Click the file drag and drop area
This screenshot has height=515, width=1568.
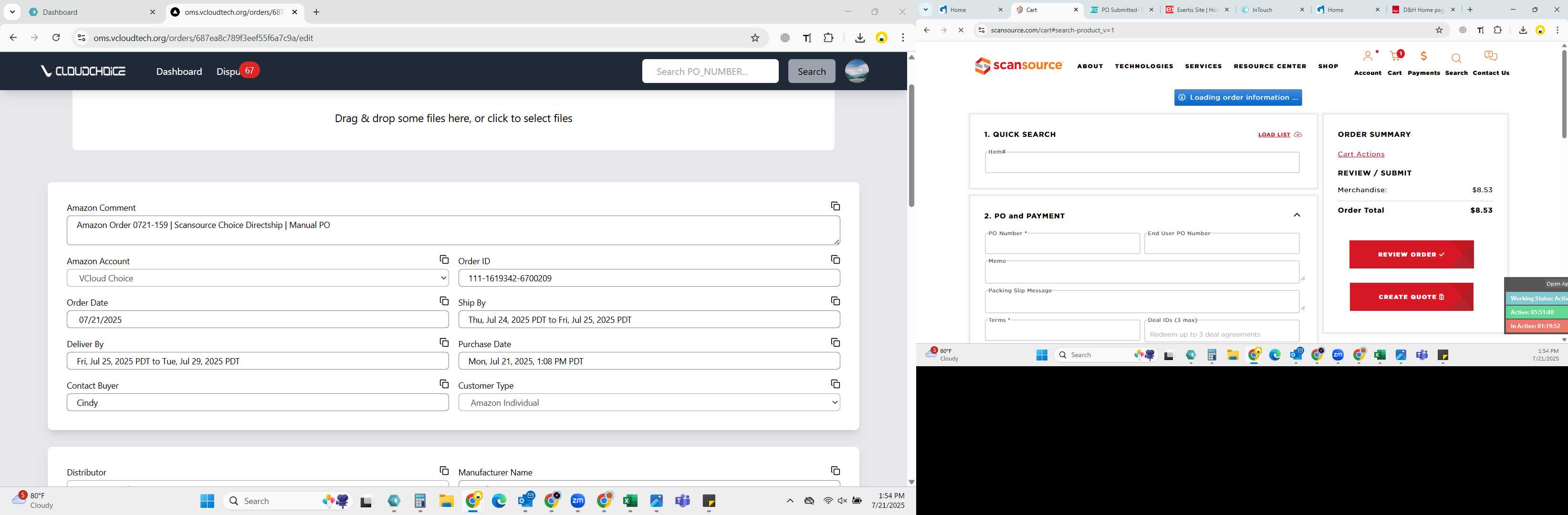point(453,119)
